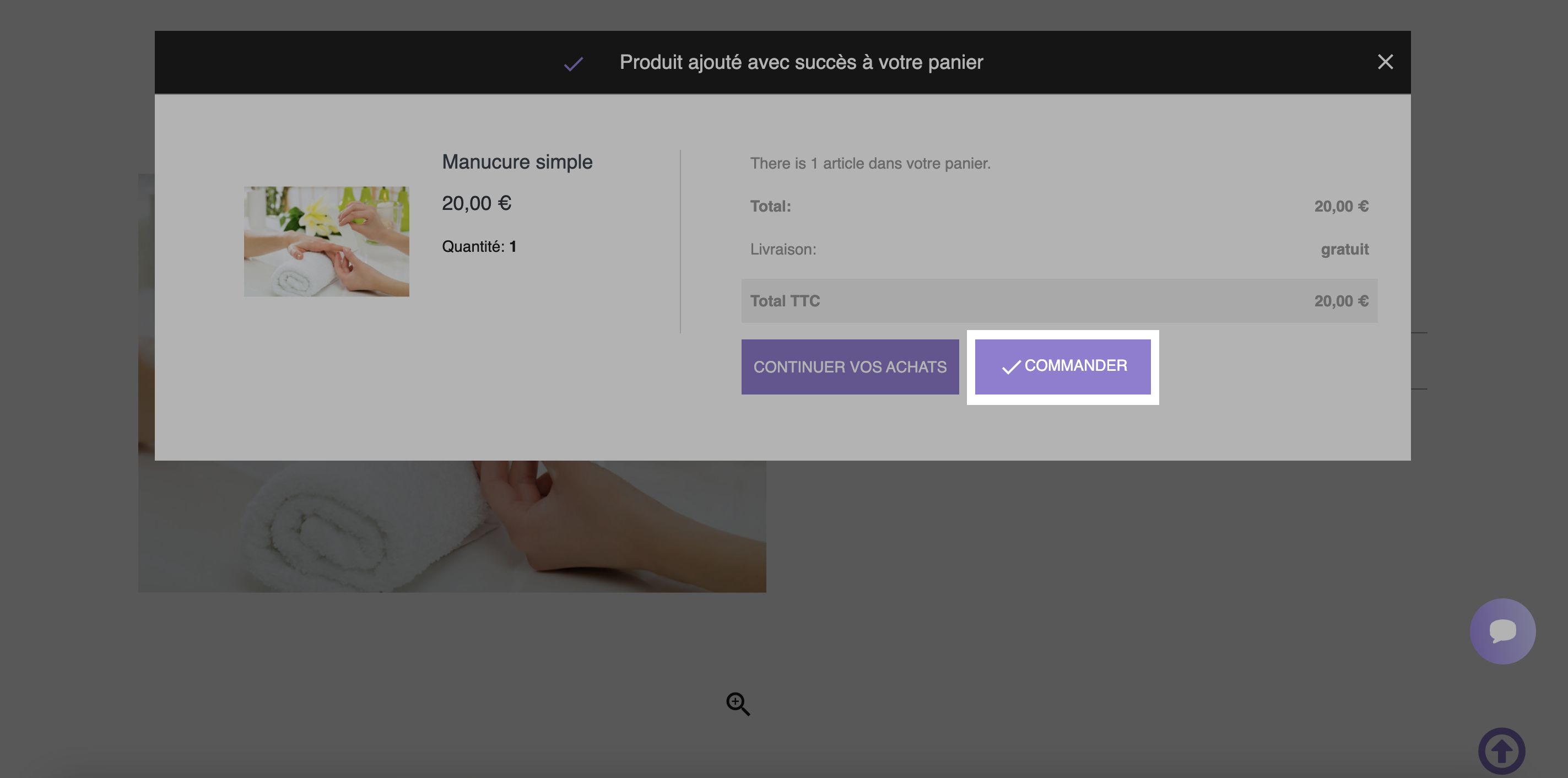Click the COMMANDER checkout button
Viewport: 1568px width, 778px height.
1062,366
